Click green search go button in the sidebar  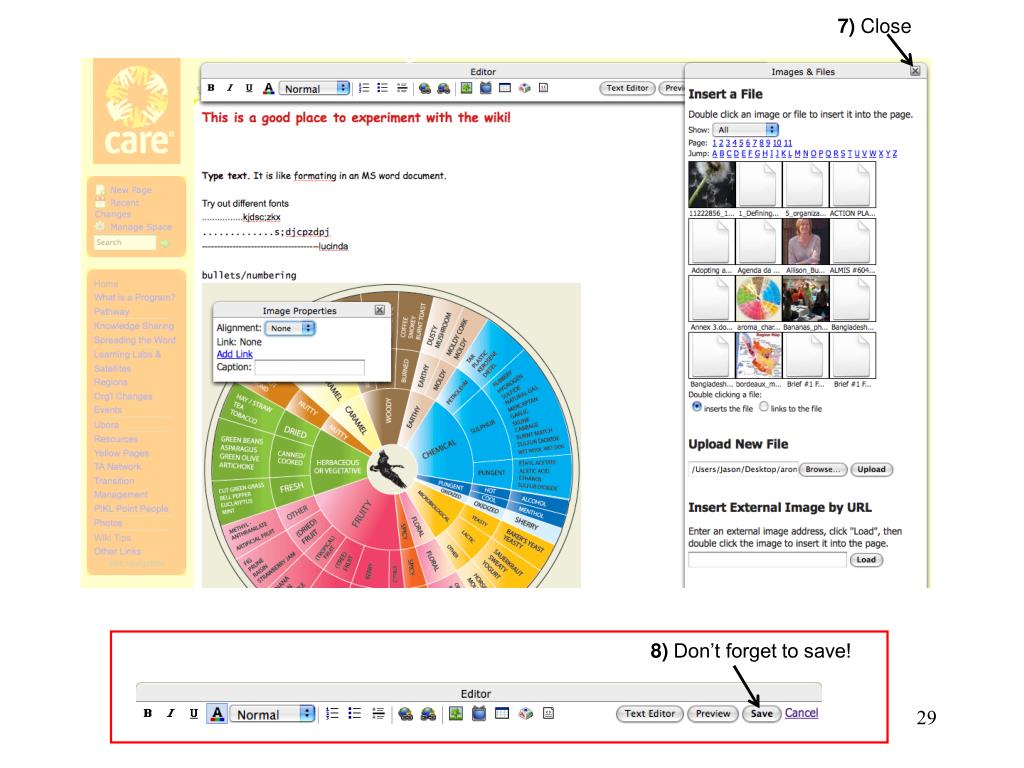pos(165,243)
